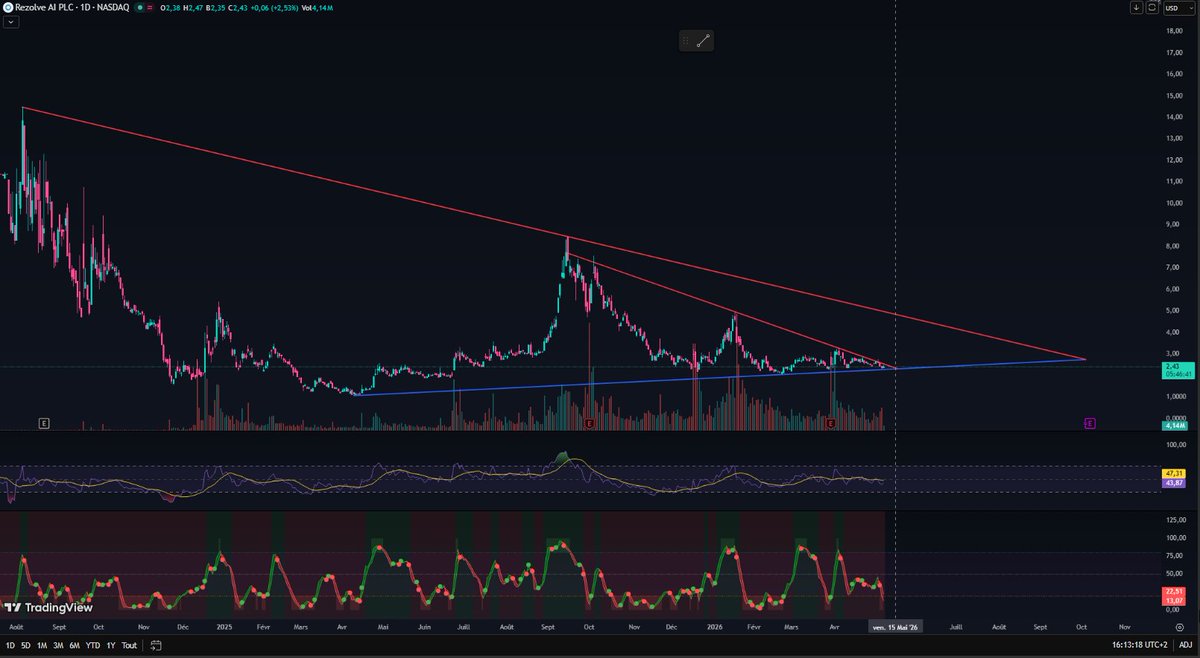Click the earnings E marker near September 2025
This screenshot has width=1200, height=658.
589,424
